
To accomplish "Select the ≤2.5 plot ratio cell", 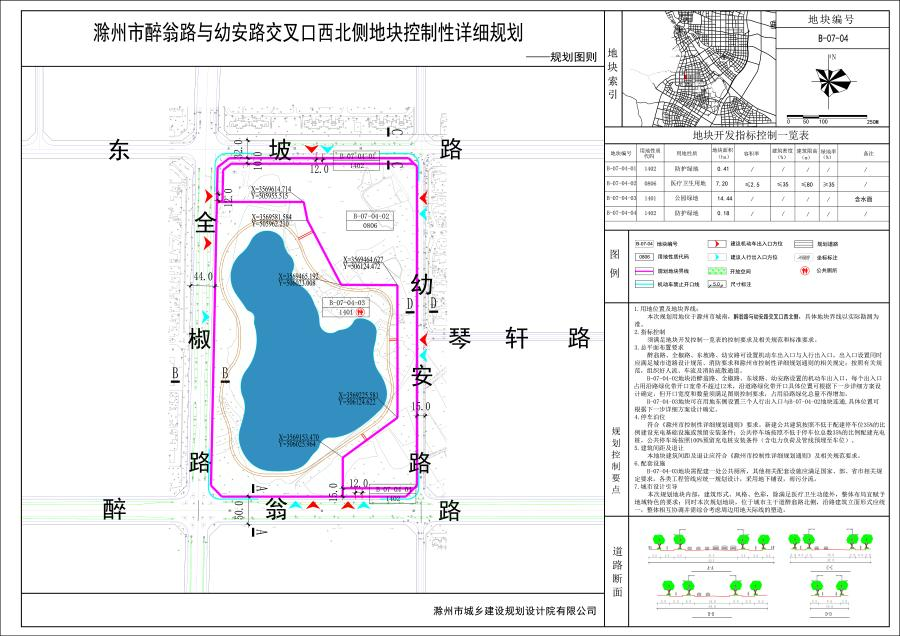I will 751,184.
